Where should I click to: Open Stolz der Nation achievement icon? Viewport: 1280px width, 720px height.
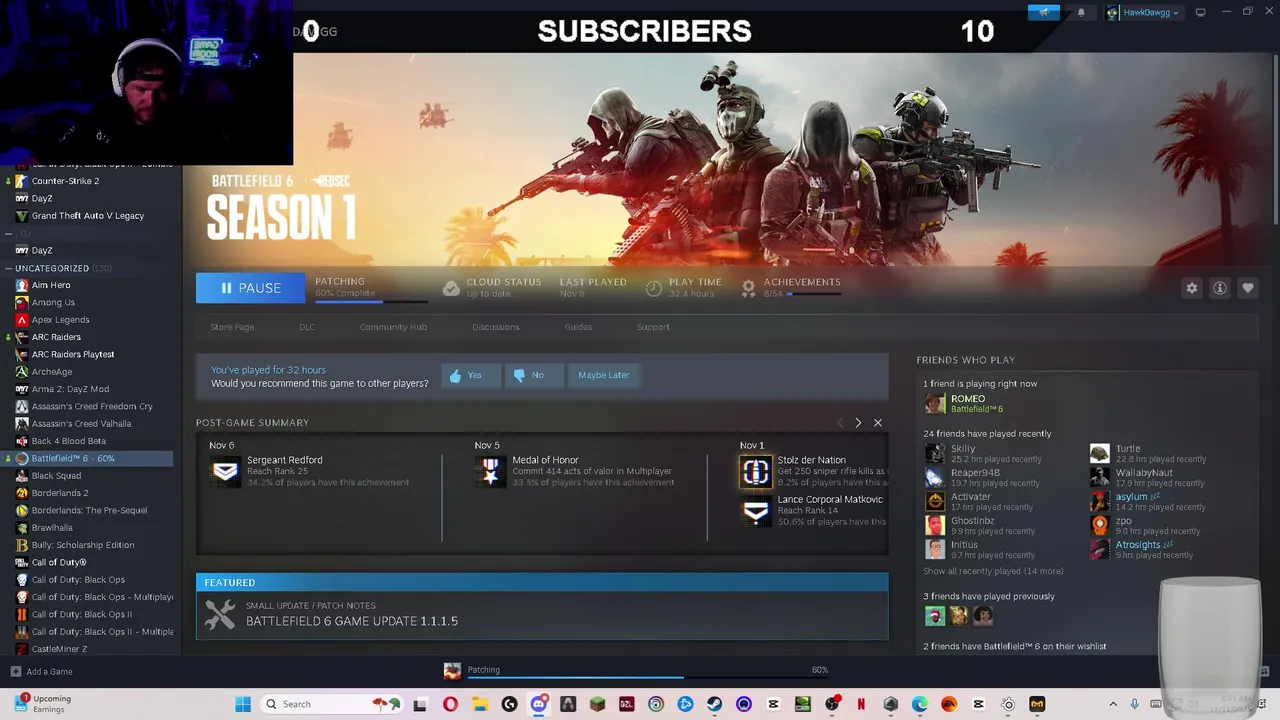pos(756,471)
